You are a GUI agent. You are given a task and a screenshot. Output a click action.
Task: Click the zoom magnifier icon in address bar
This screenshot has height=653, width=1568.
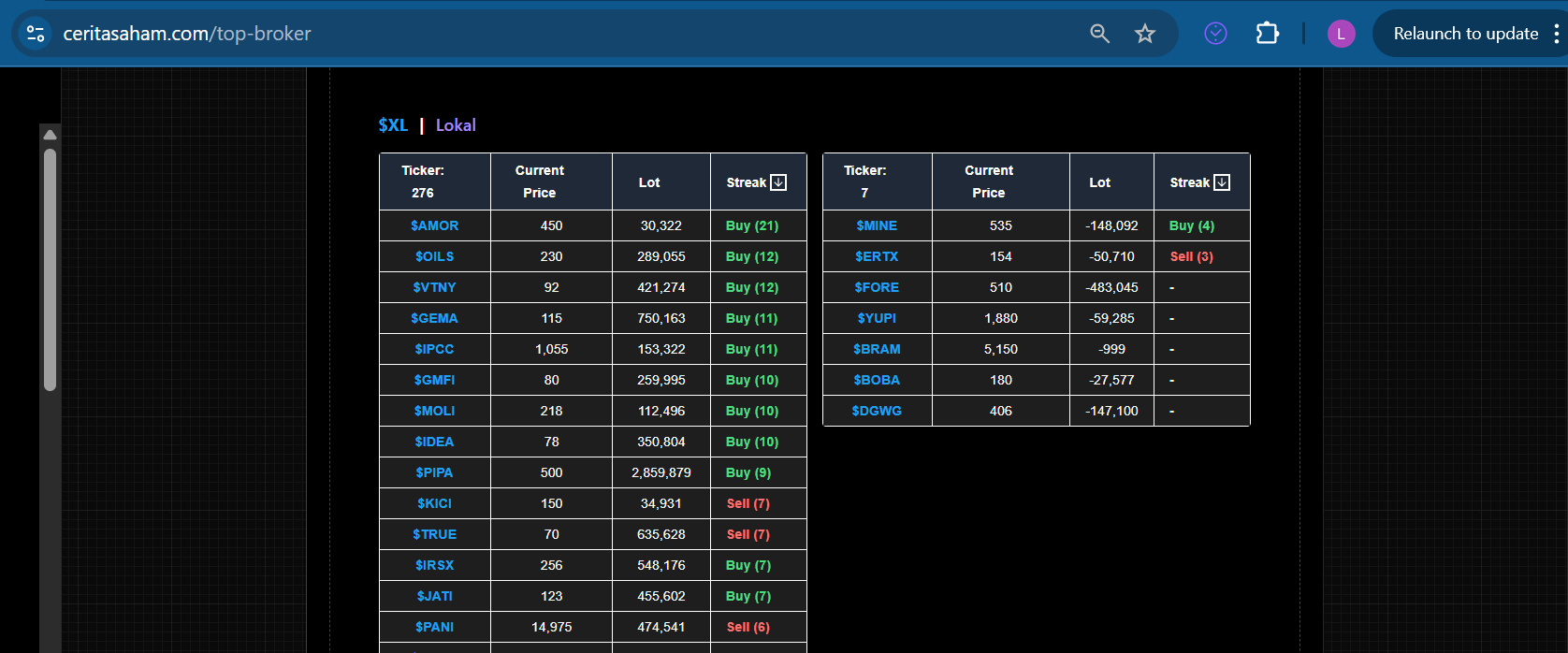point(1099,34)
